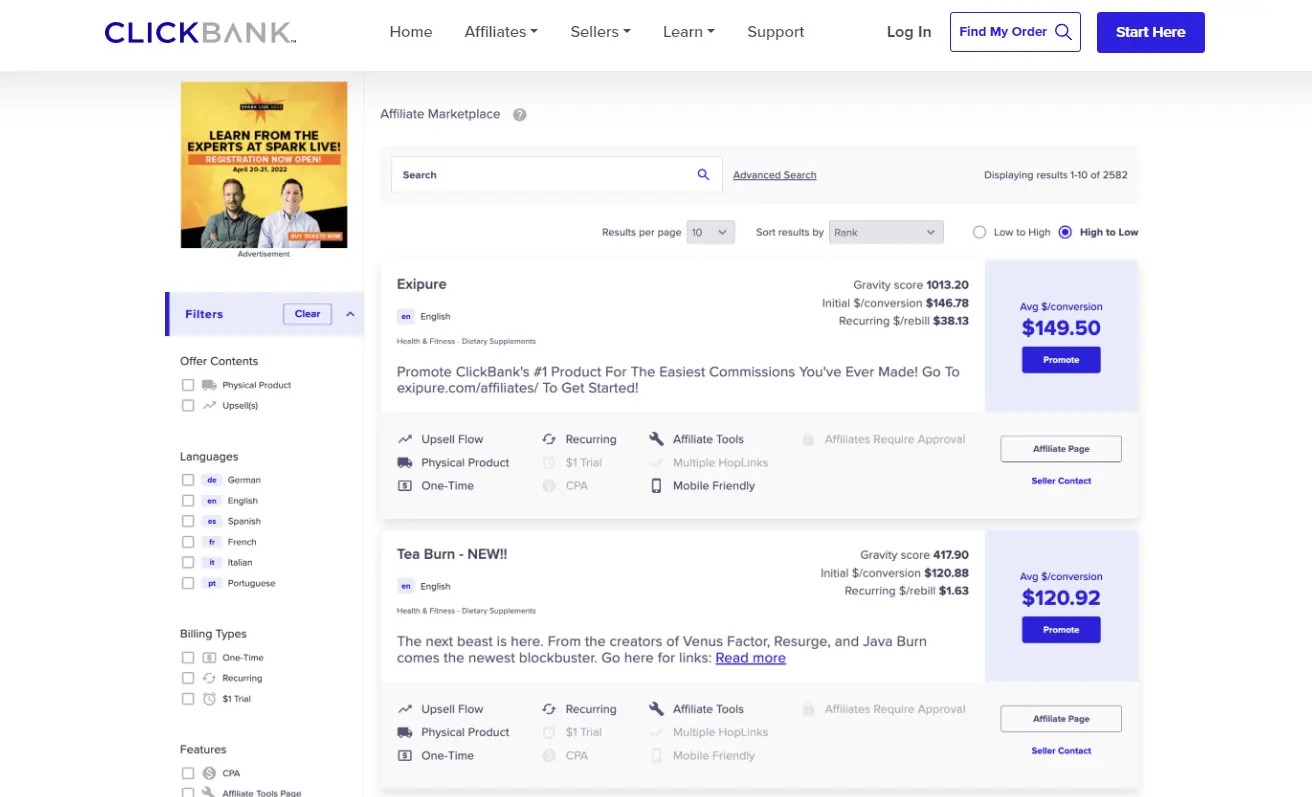Screen dimensions: 1312x797
Task: Click the Mobile Friendly phone icon in Exipure card
Action: click(656, 486)
